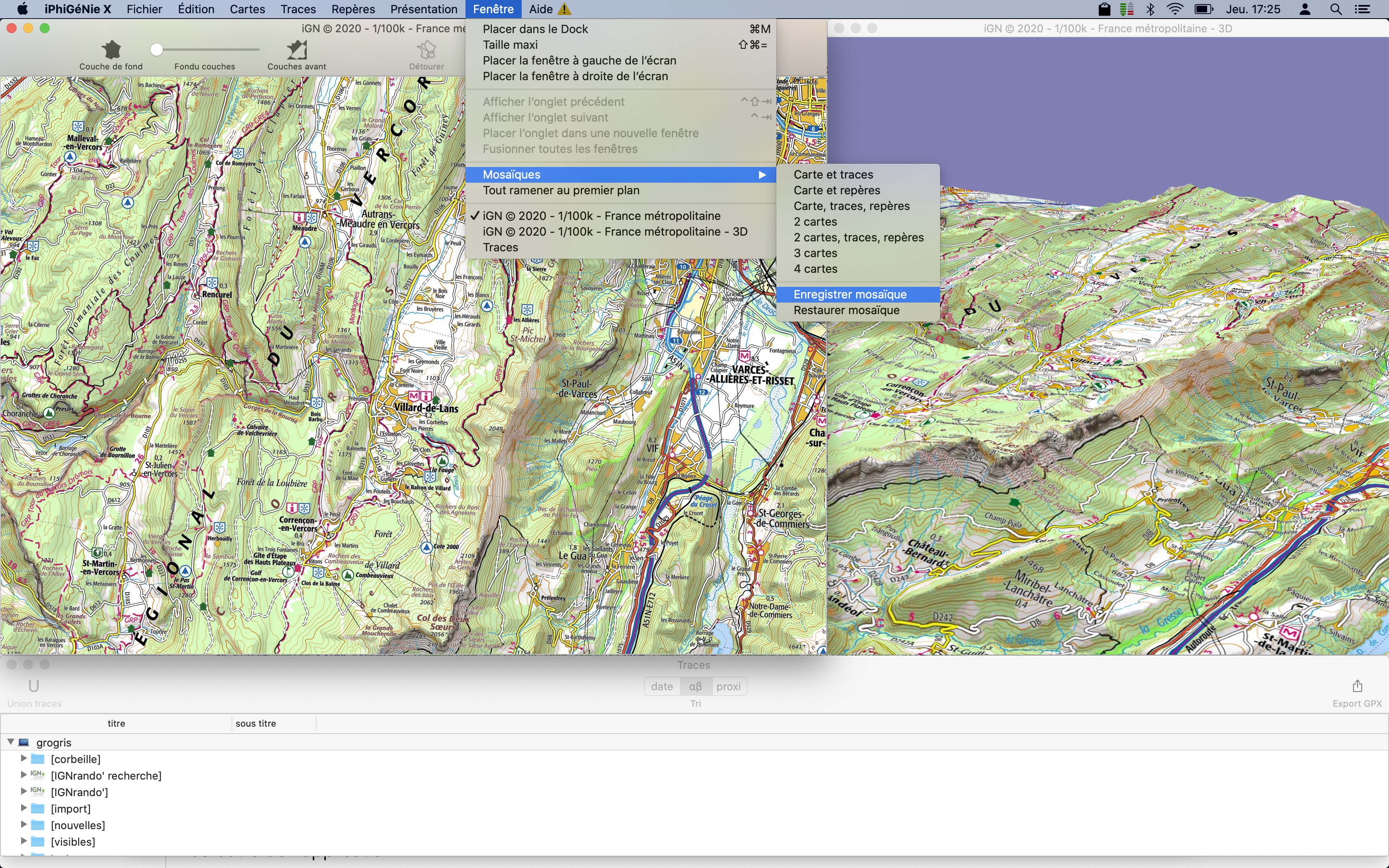Click the grogris computer icon

tap(24, 742)
